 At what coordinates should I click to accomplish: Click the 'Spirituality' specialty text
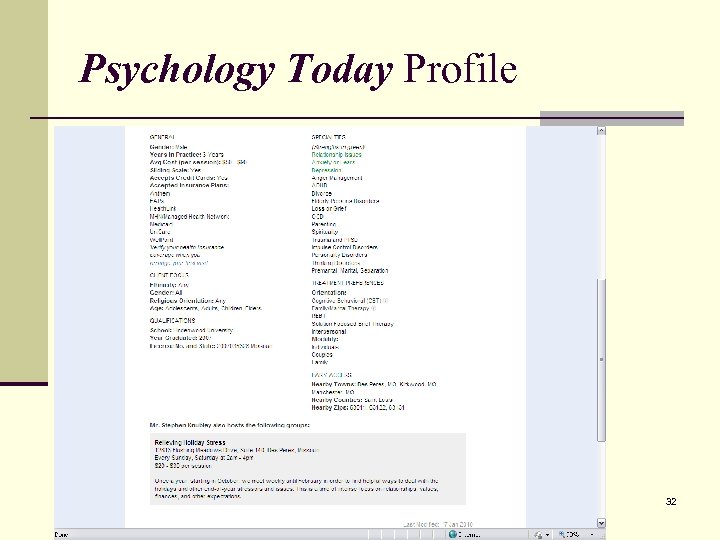point(325,232)
